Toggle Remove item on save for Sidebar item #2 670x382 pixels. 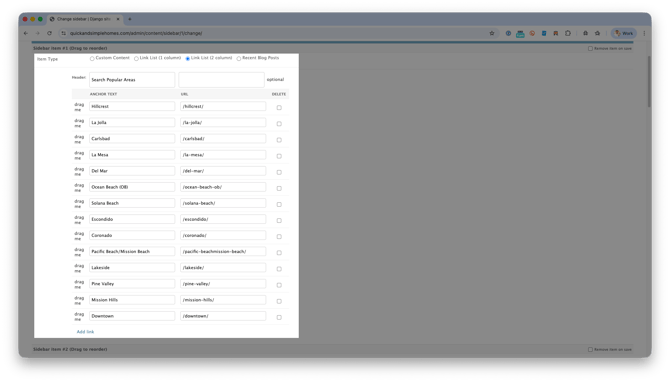590,350
